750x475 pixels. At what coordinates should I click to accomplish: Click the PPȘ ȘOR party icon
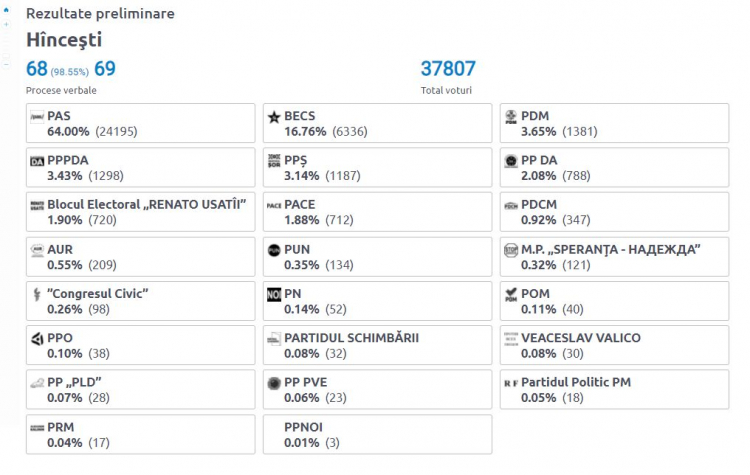tap(274, 161)
